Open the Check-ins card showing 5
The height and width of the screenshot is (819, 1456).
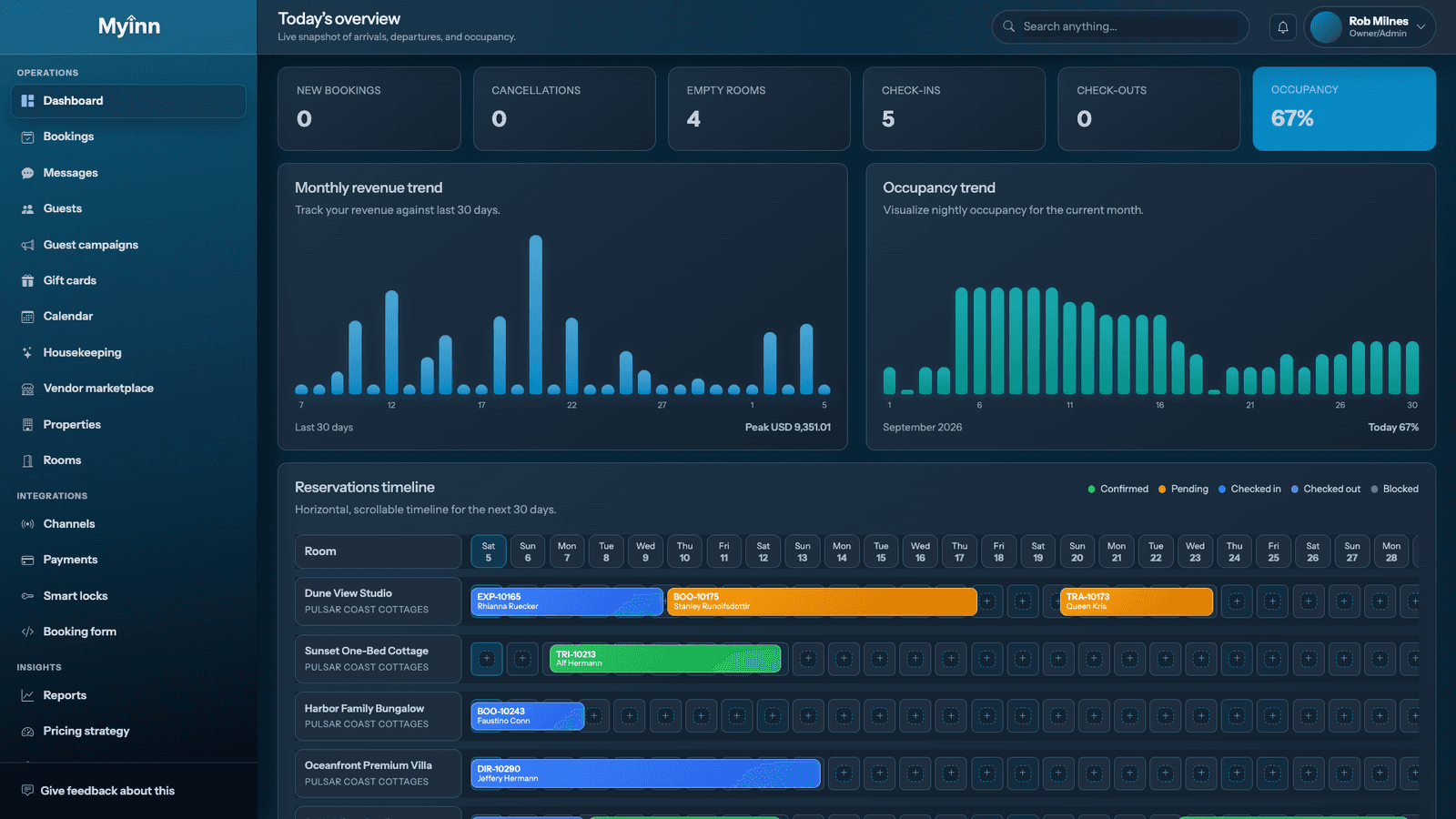(x=954, y=108)
